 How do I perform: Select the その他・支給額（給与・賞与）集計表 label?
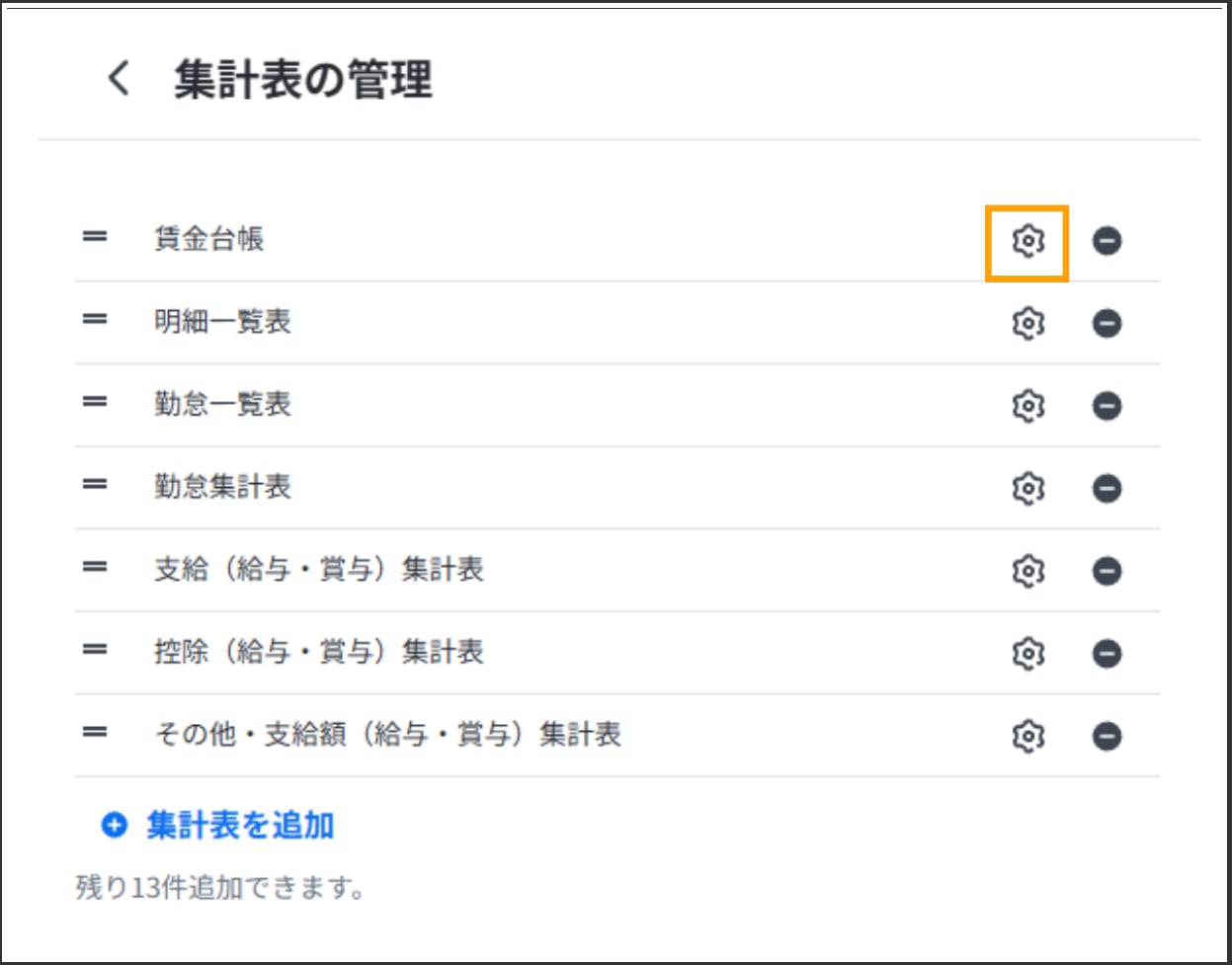[x=387, y=735]
